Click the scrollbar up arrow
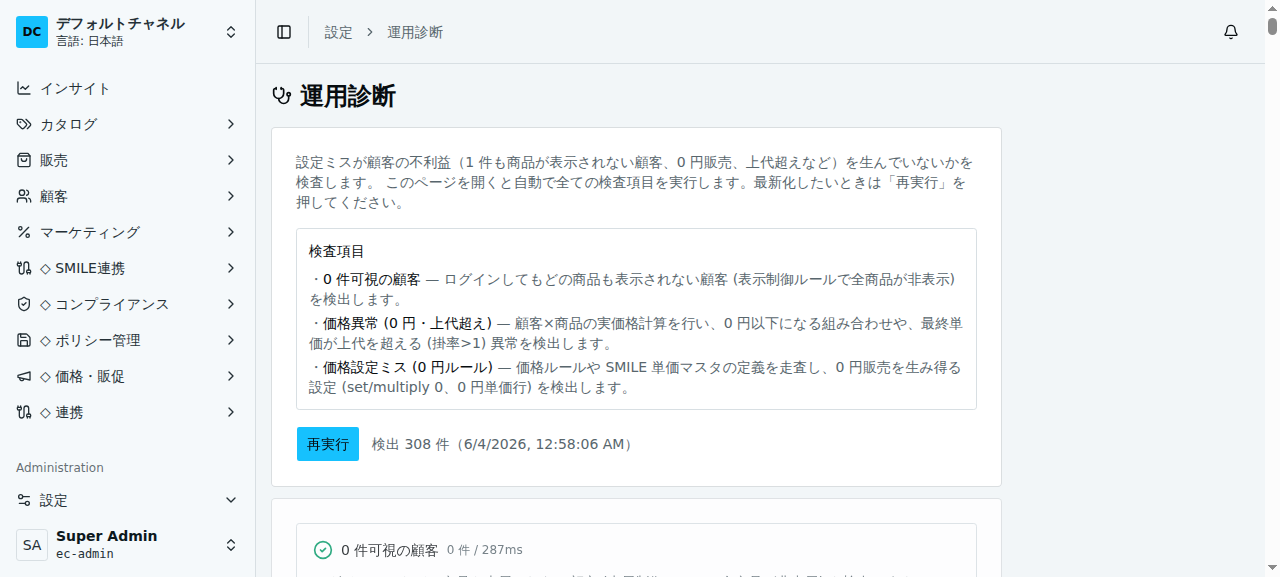The height and width of the screenshot is (577, 1280). point(1272,7)
